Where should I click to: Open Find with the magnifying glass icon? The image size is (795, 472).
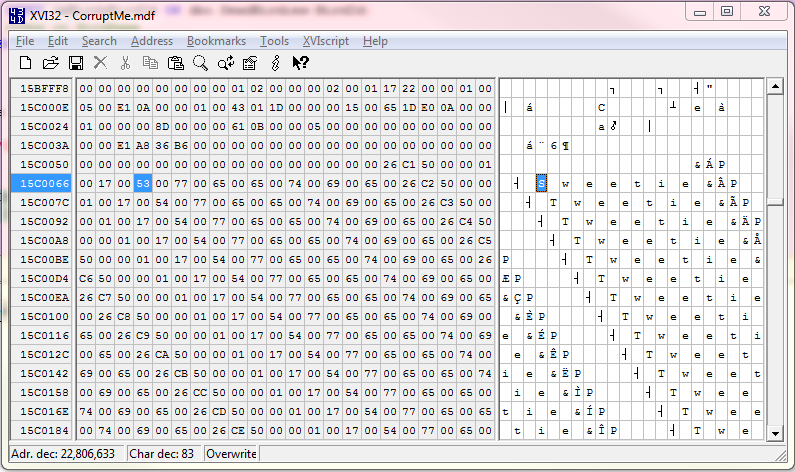(x=200, y=63)
